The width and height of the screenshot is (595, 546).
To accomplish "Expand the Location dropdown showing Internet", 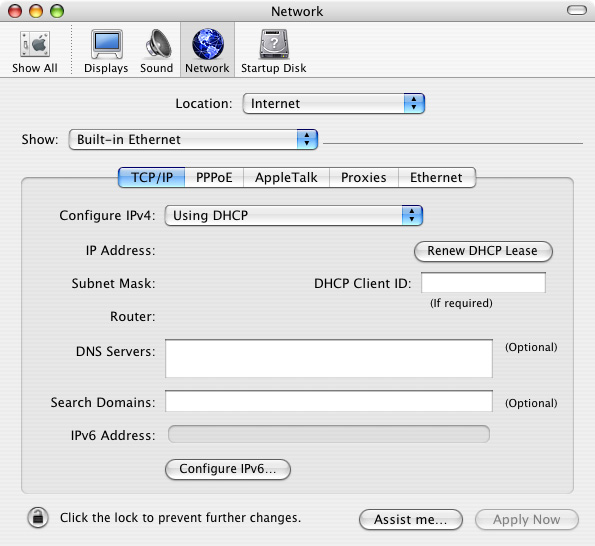I will pyautogui.click(x=334, y=103).
